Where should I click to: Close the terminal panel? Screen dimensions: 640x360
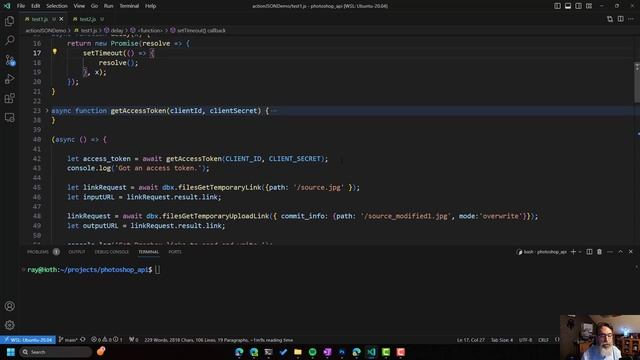[x=631, y=252]
